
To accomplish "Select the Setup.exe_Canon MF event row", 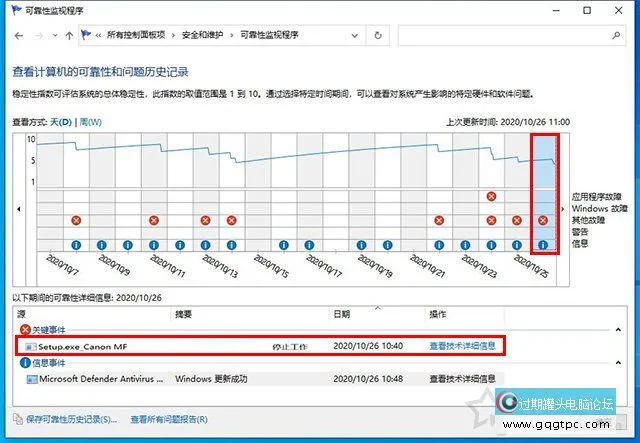I will pos(260,346).
